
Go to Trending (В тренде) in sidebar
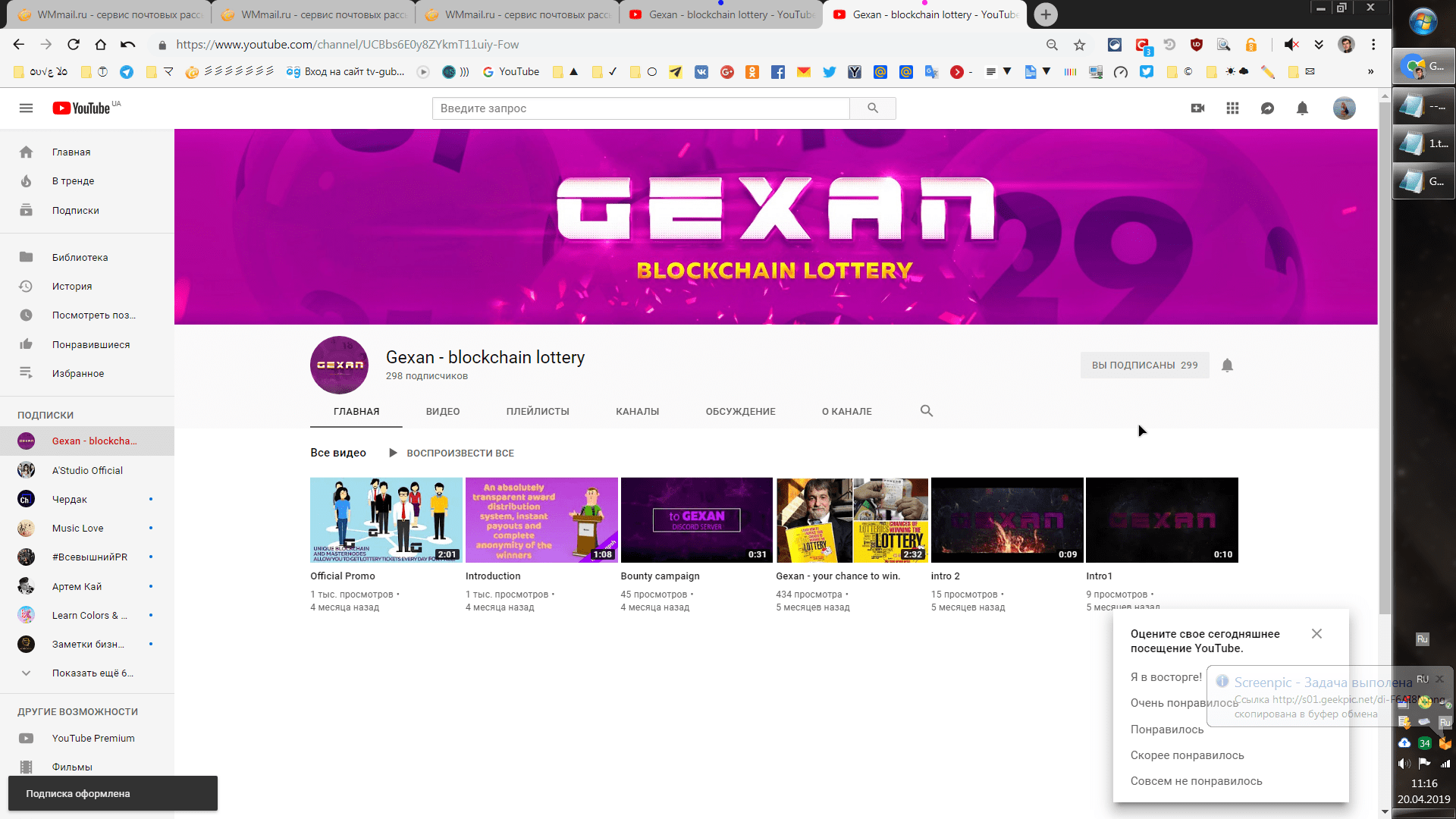point(73,181)
